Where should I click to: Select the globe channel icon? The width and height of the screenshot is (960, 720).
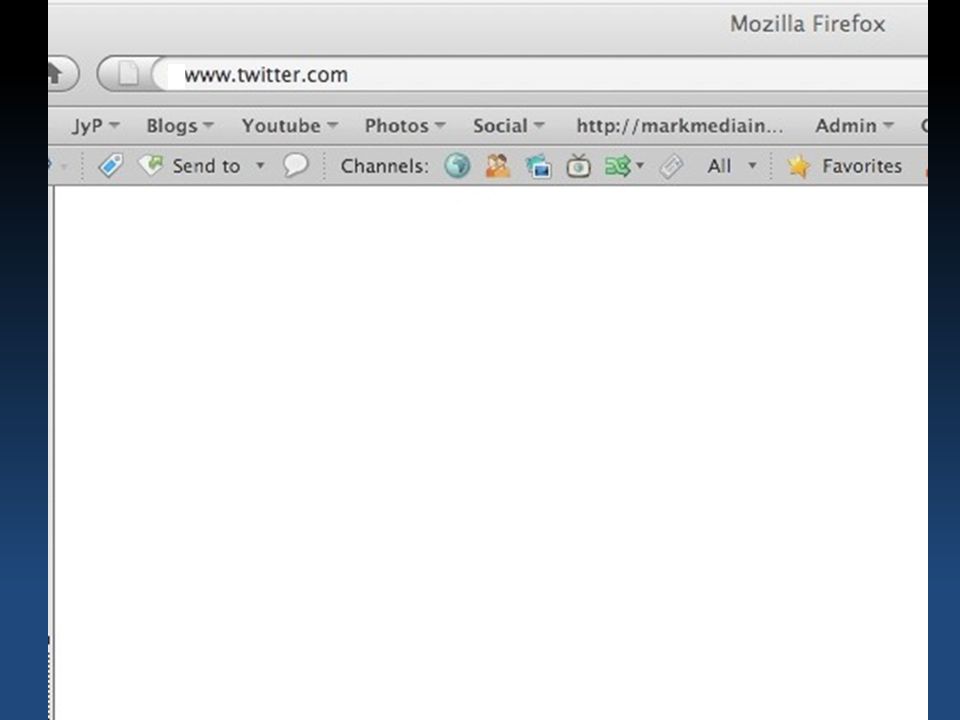pyautogui.click(x=457, y=165)
